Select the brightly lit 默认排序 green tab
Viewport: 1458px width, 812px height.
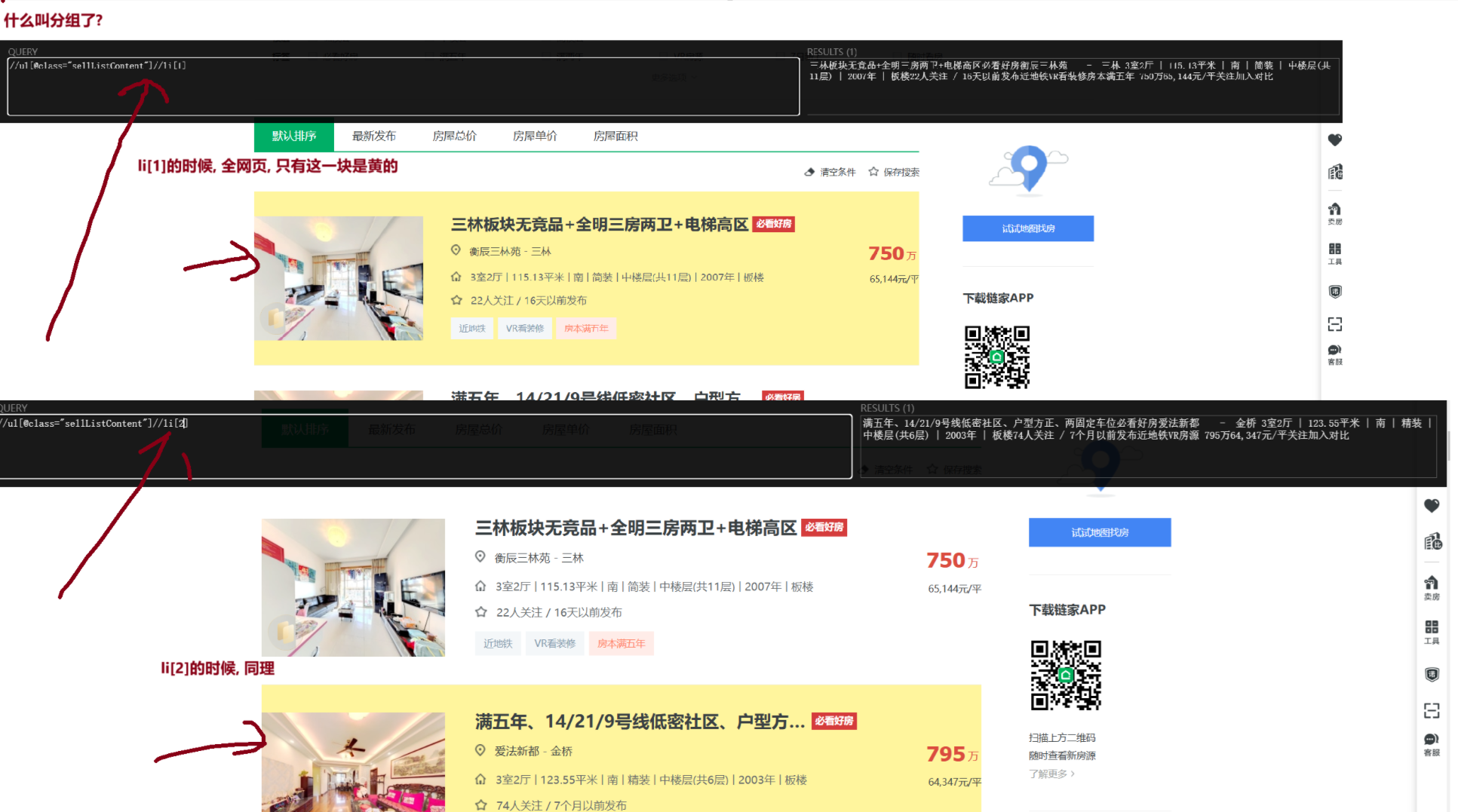tap(293, 136)
